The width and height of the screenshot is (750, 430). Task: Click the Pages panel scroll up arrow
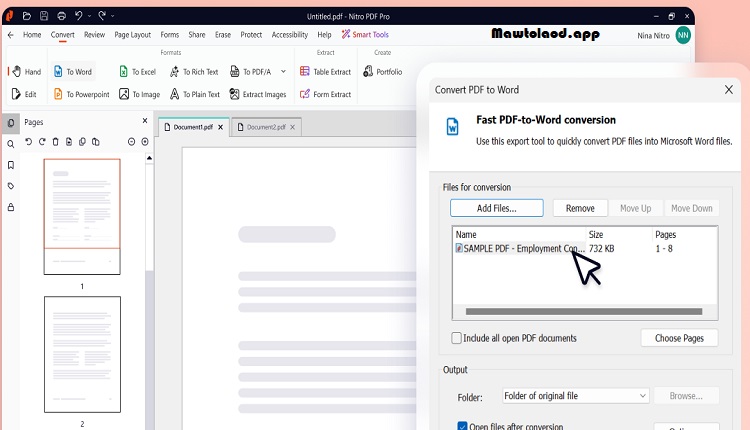pyautogui.click(x=149, y=158)
